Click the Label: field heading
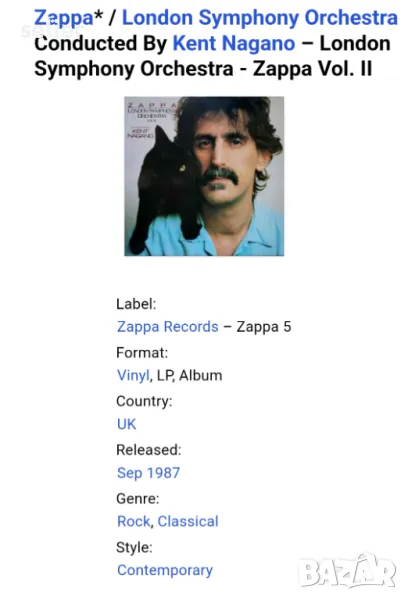Image resolution: width=408 pixels, height=600 pixels. pyautogui.click(x=136, y=304)
